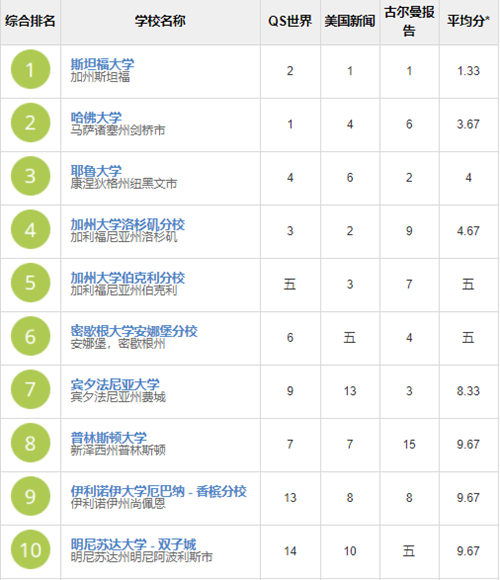This screenshot has width=500, height=580.
Task: Open the 伊利诺伊大学厄巴纳 - 香槟分校 link
Action: 158,491
